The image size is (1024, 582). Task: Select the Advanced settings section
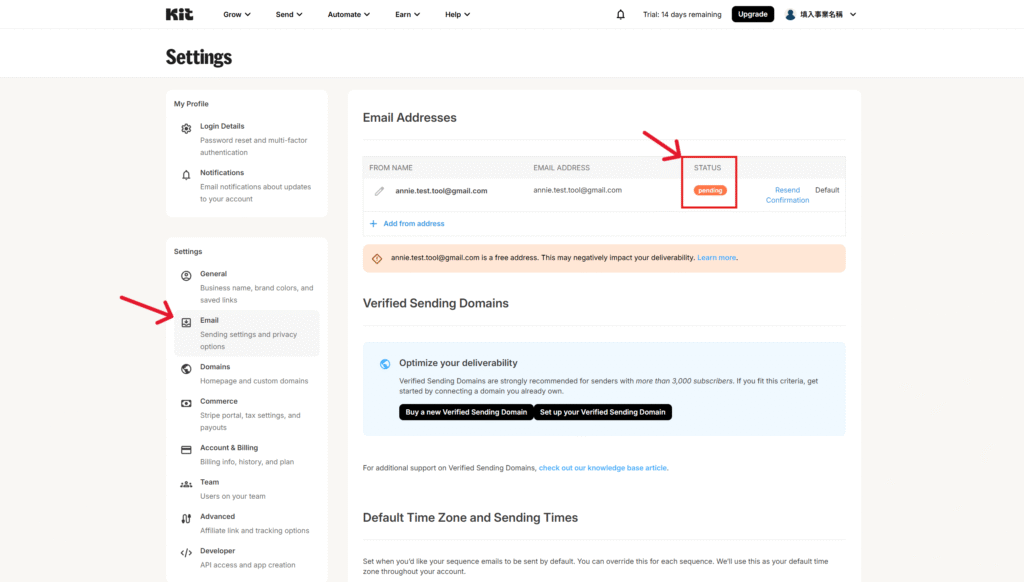coord(217,517)
